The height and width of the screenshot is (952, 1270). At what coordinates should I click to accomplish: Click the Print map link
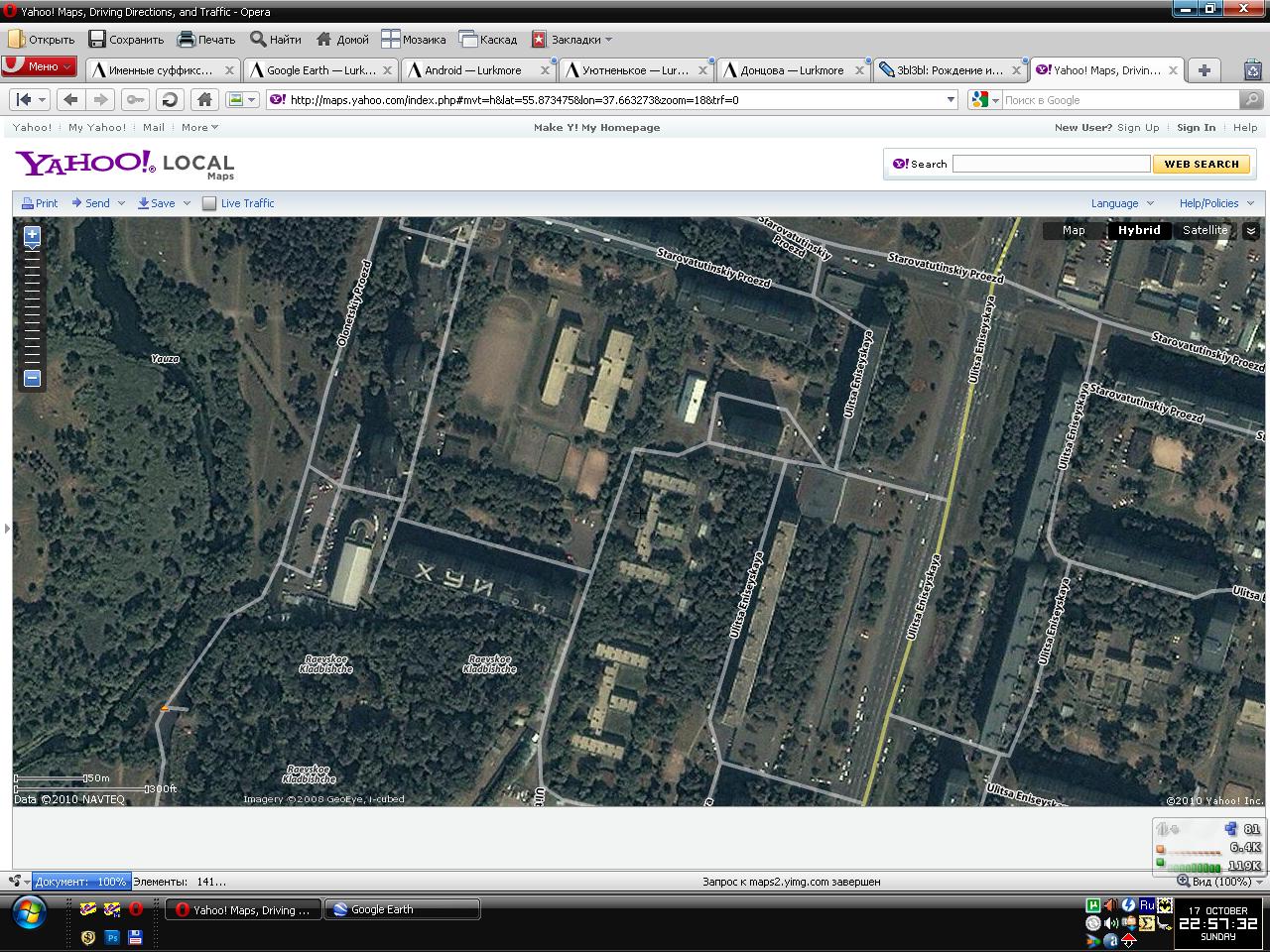[40, 203]
